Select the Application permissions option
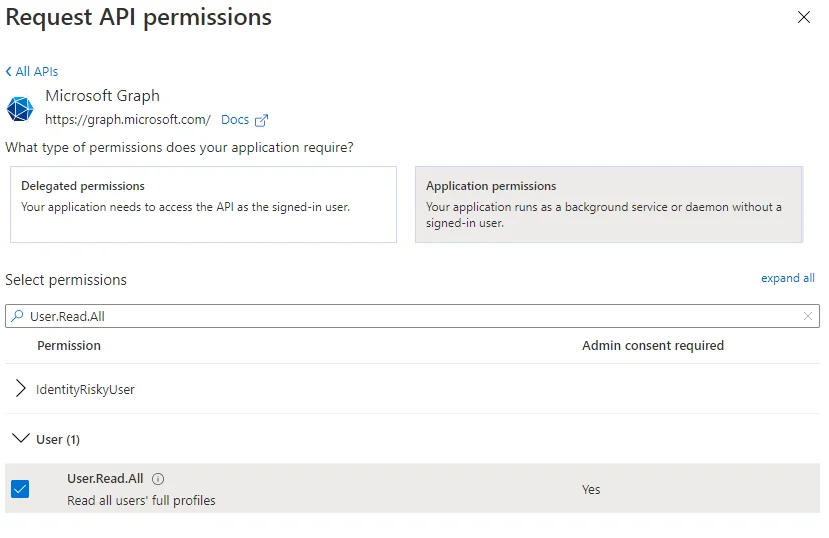This screenshot has height=538, width=829. tap(608, 204)
